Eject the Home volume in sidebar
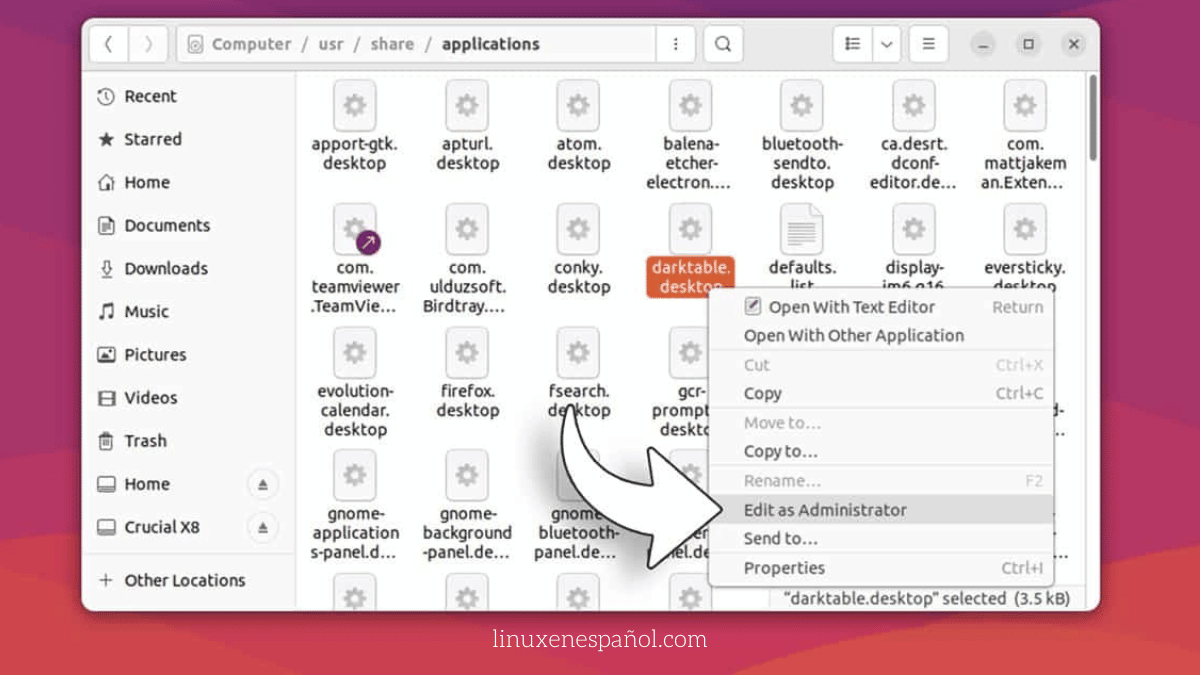The height and width of the screenshot is (675, 1200). (263, 484)
